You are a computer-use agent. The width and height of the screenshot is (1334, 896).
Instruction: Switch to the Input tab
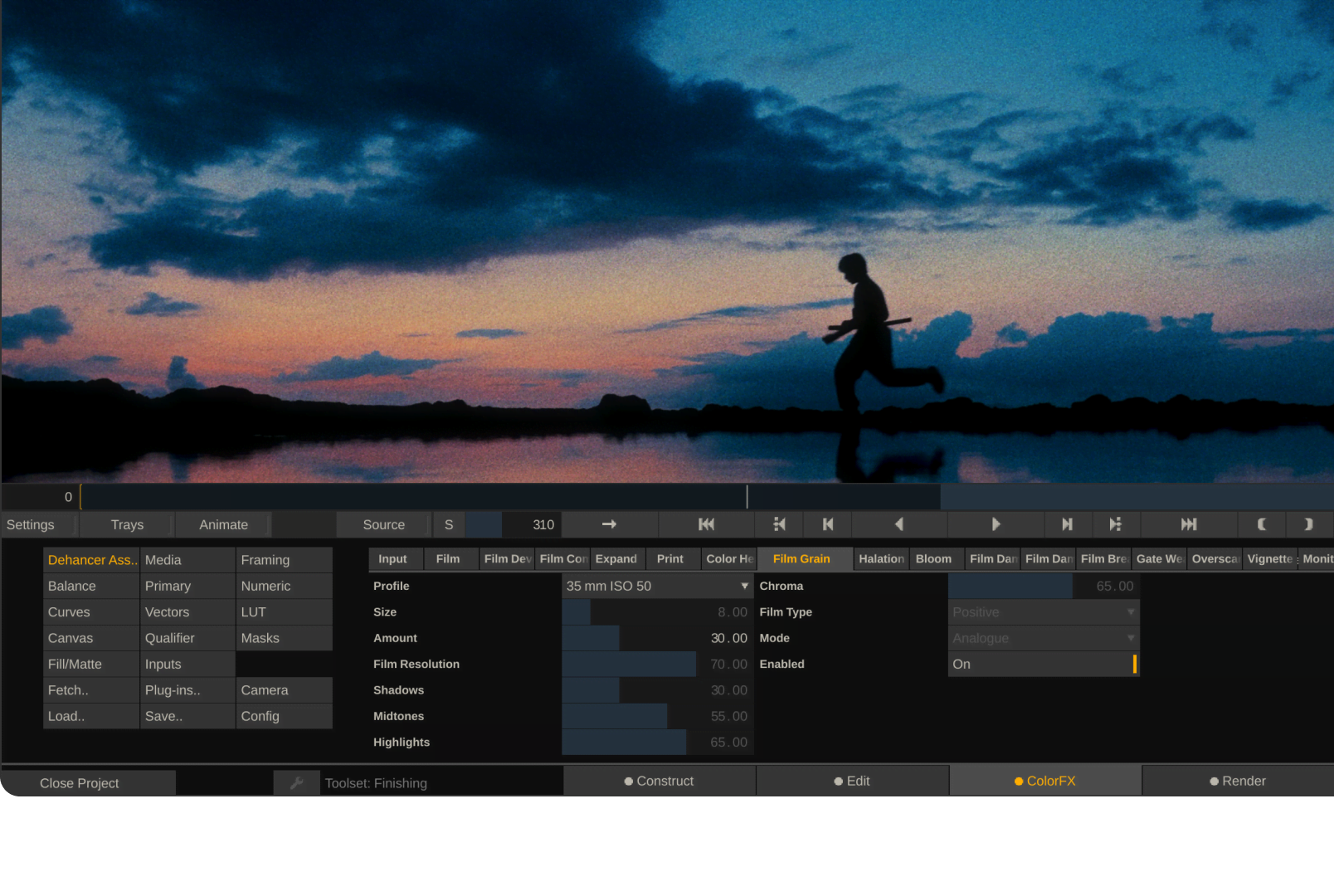[396, 559]
